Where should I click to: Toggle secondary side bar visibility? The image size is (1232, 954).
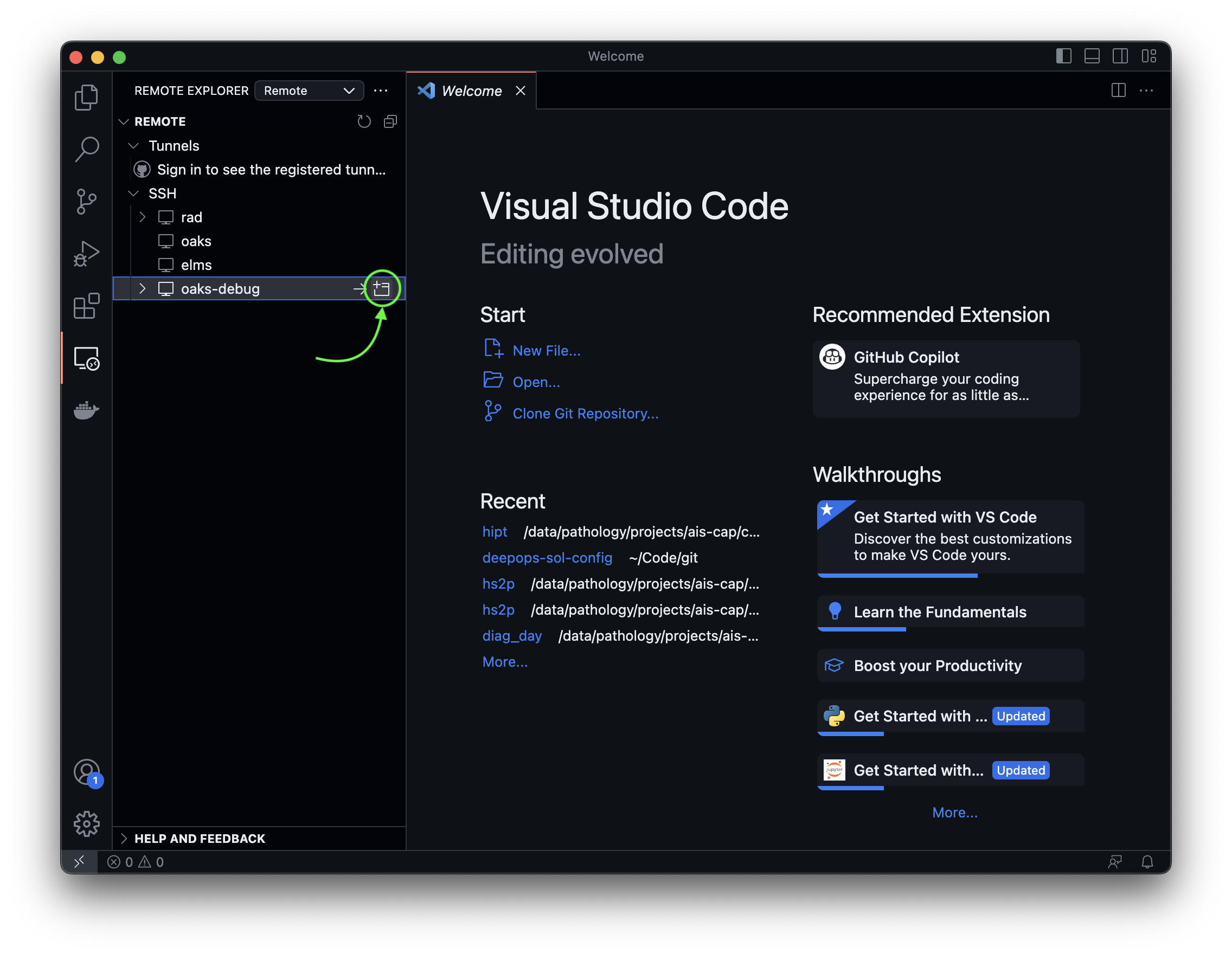(x=1120, y=56)
